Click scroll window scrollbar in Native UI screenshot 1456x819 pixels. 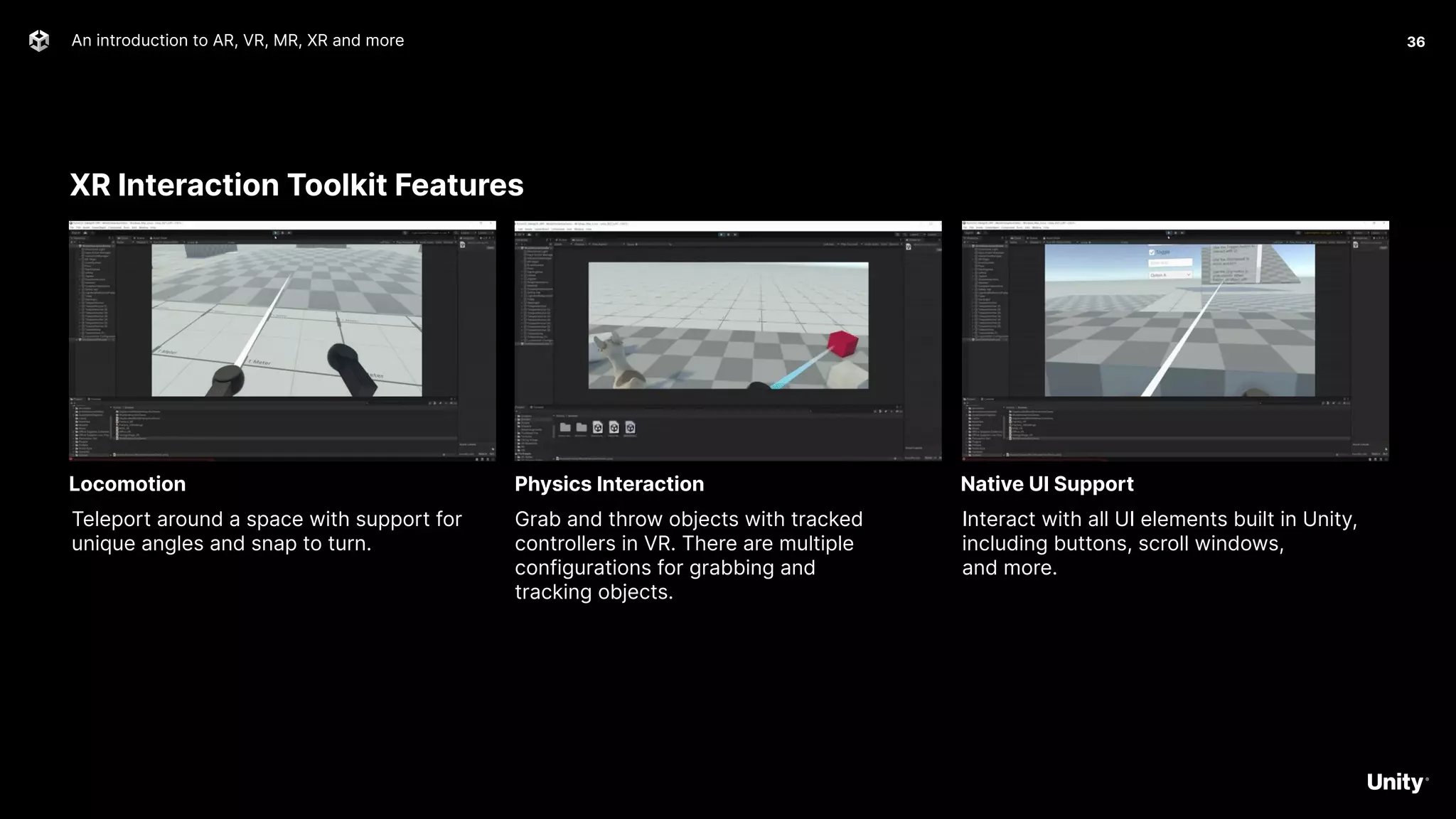click(1258, 264)
